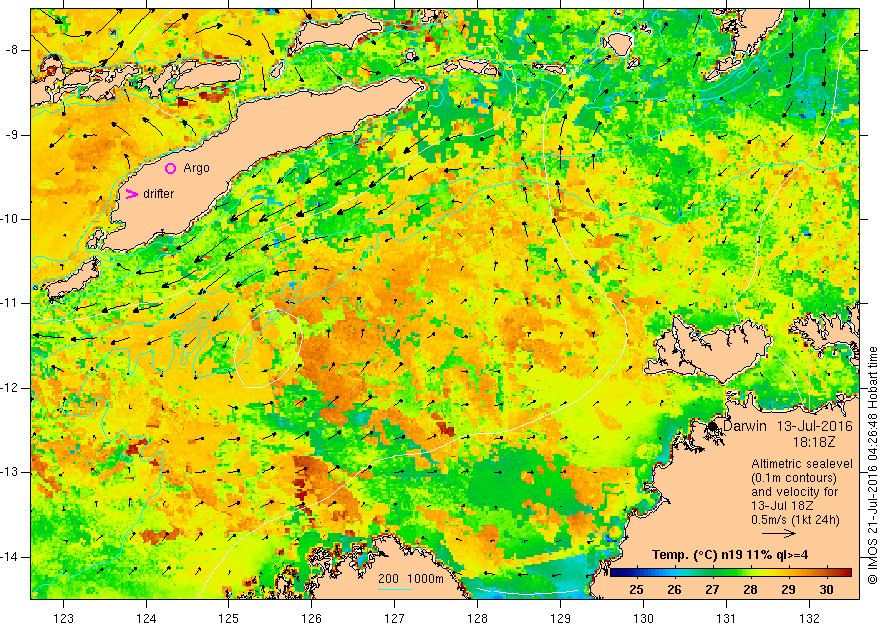Image resolution: width=880 pixels, height=630 pixels.
Task: Click the cyan depth contour legend line
Action: [x=395, y=590]
